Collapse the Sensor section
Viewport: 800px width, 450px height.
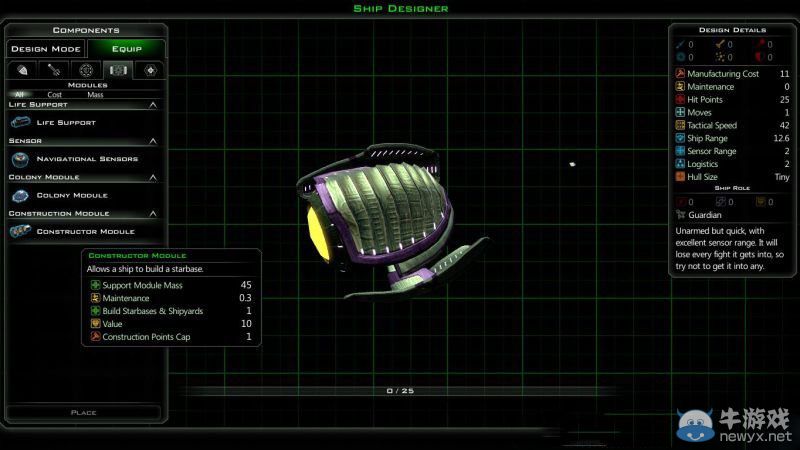click(153, 141)
